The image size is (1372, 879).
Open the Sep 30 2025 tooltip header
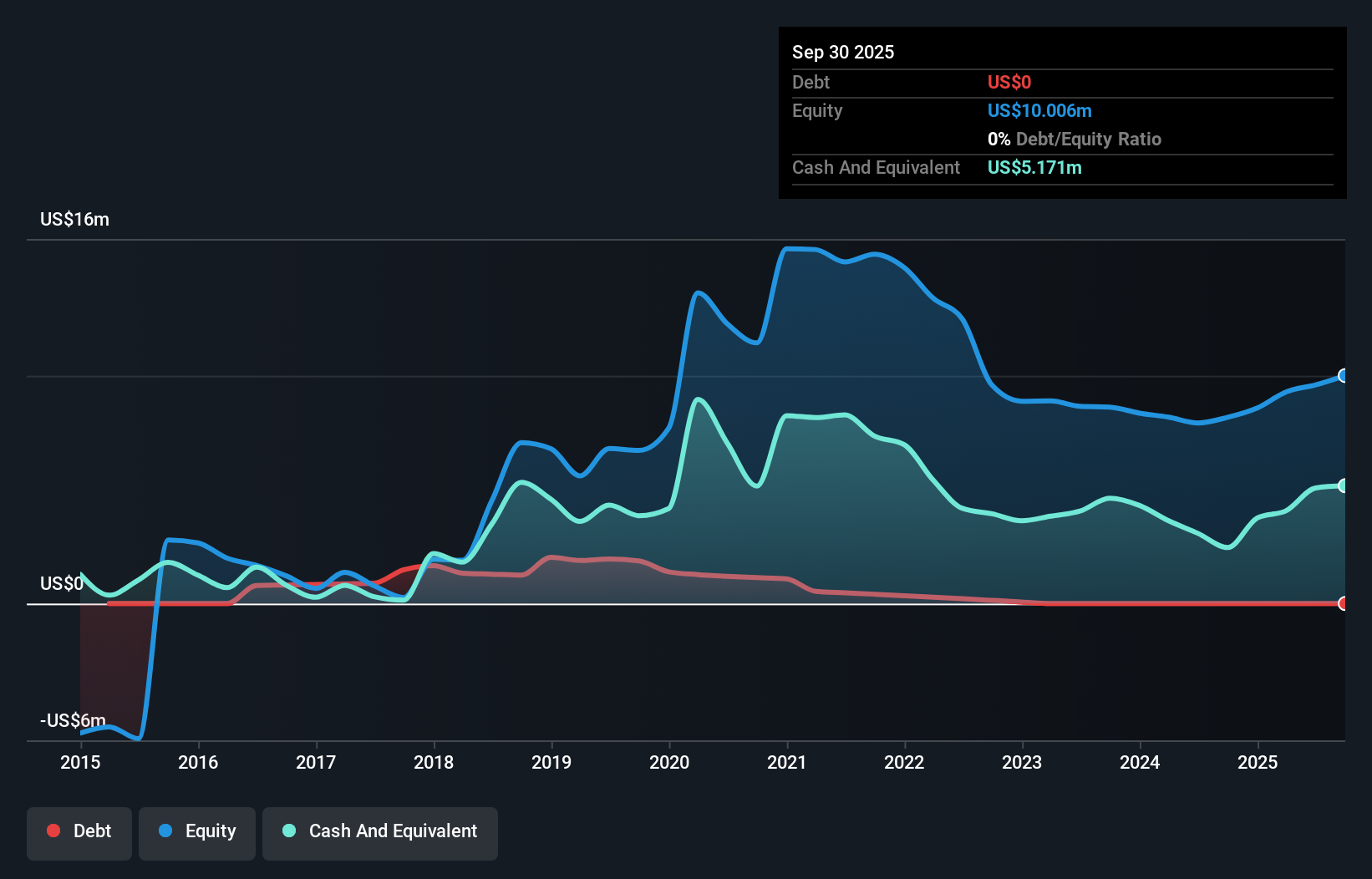[843, 52]
